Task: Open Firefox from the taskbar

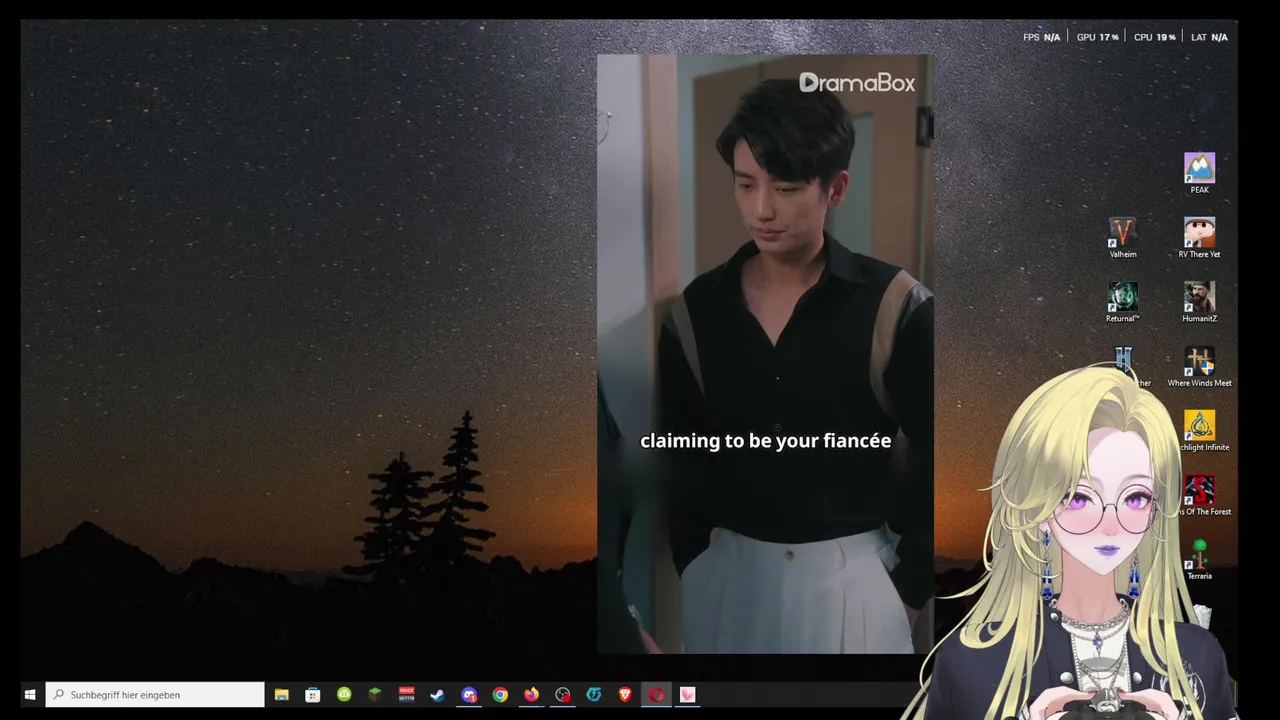Action: tap(531, 694)
